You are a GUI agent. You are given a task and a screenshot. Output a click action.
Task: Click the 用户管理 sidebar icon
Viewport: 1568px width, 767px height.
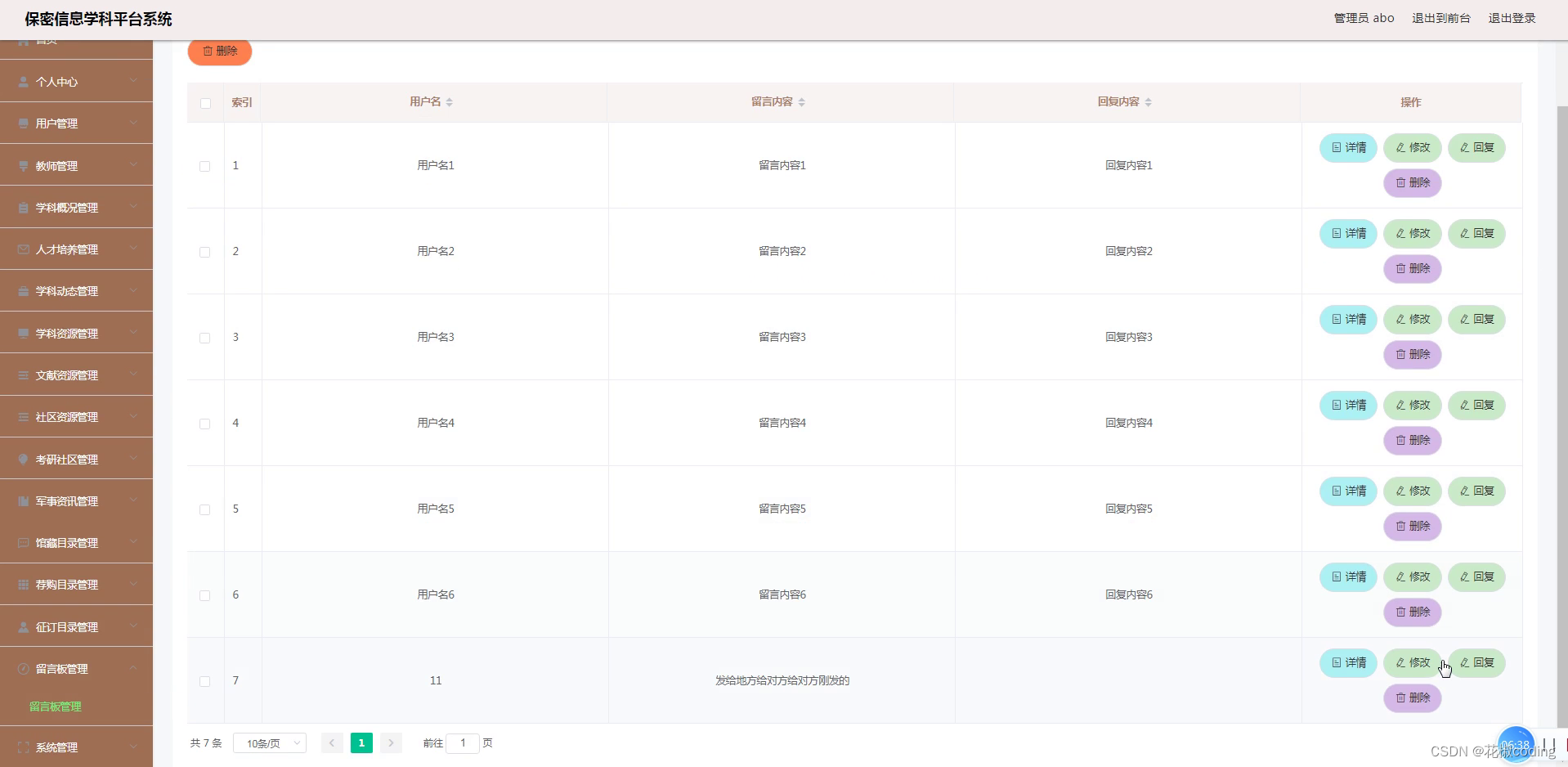(x=24, y=123)
